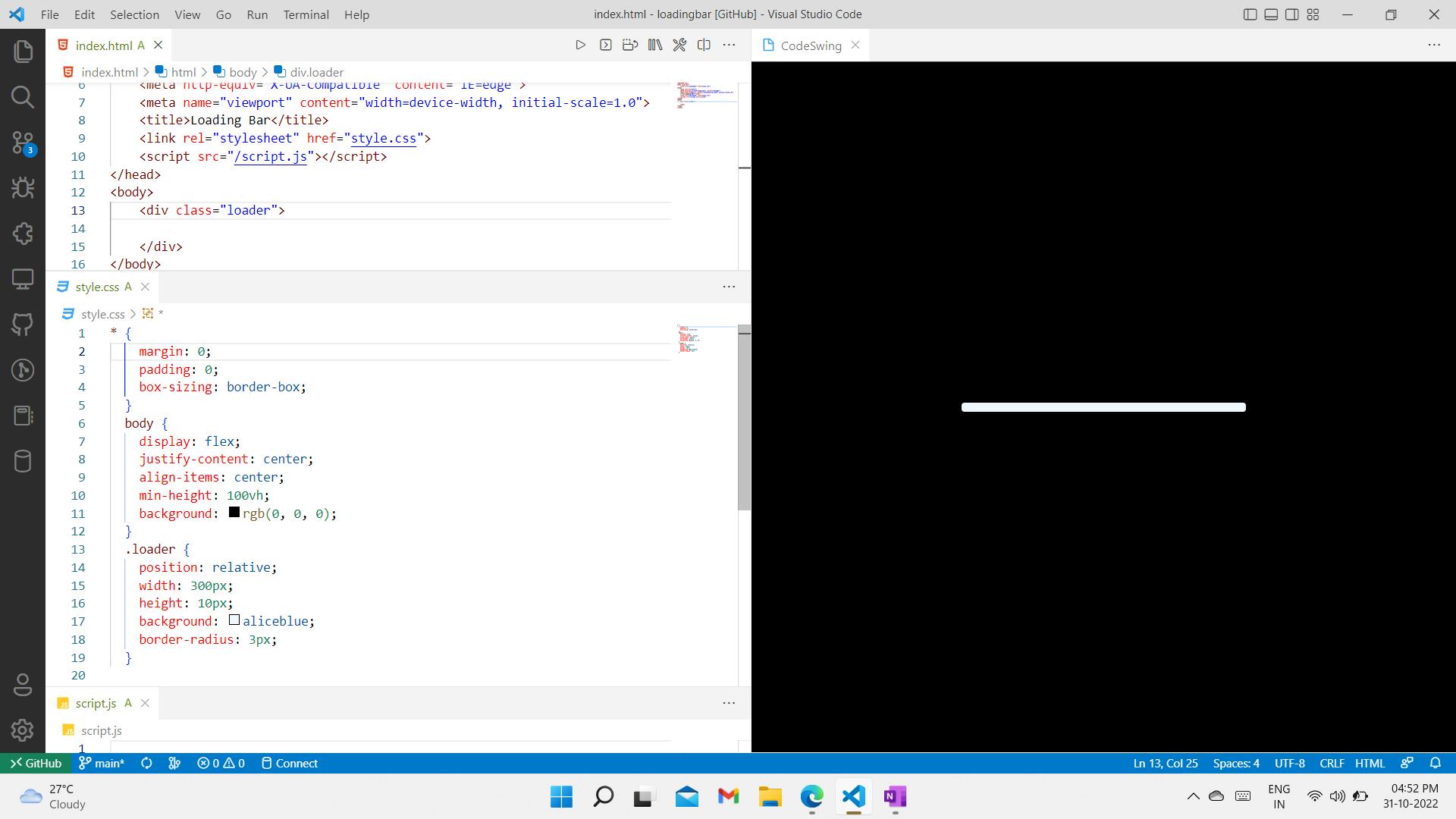1456x819 pixels.
Task: Split the index.html editor right
Action: tap(704, 45)
